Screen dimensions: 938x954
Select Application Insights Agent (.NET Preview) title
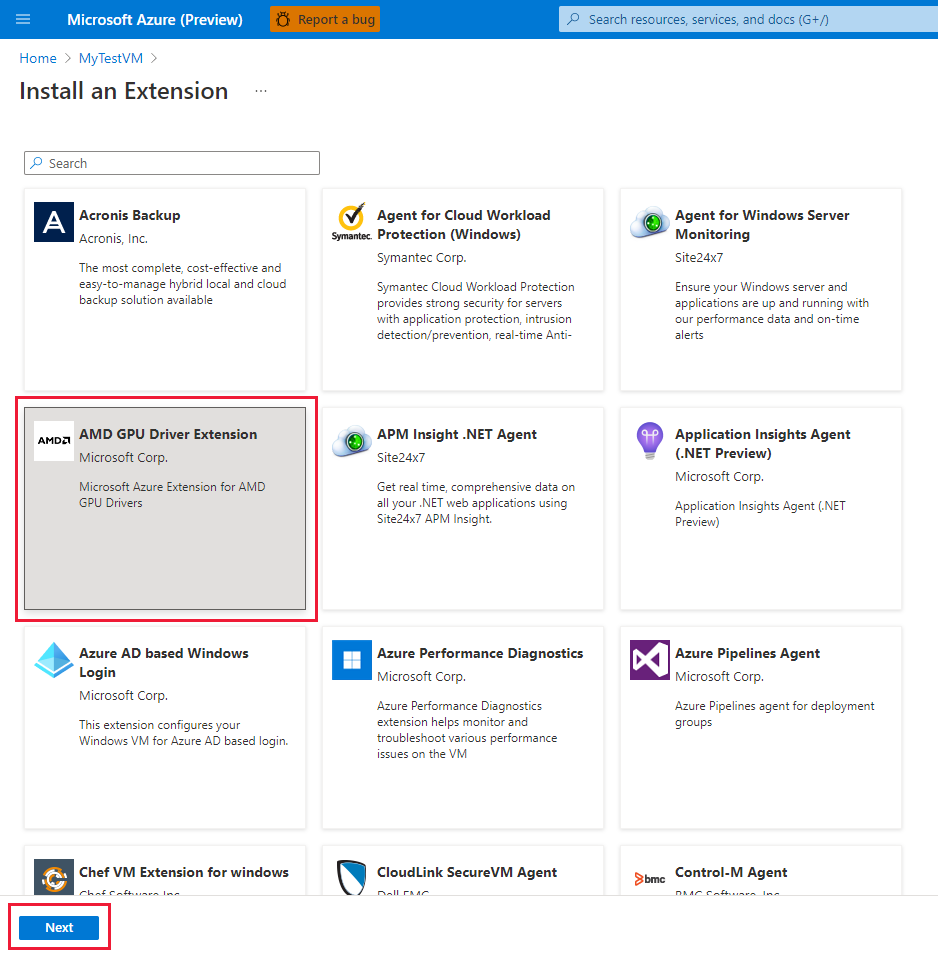tap(762, 444)
